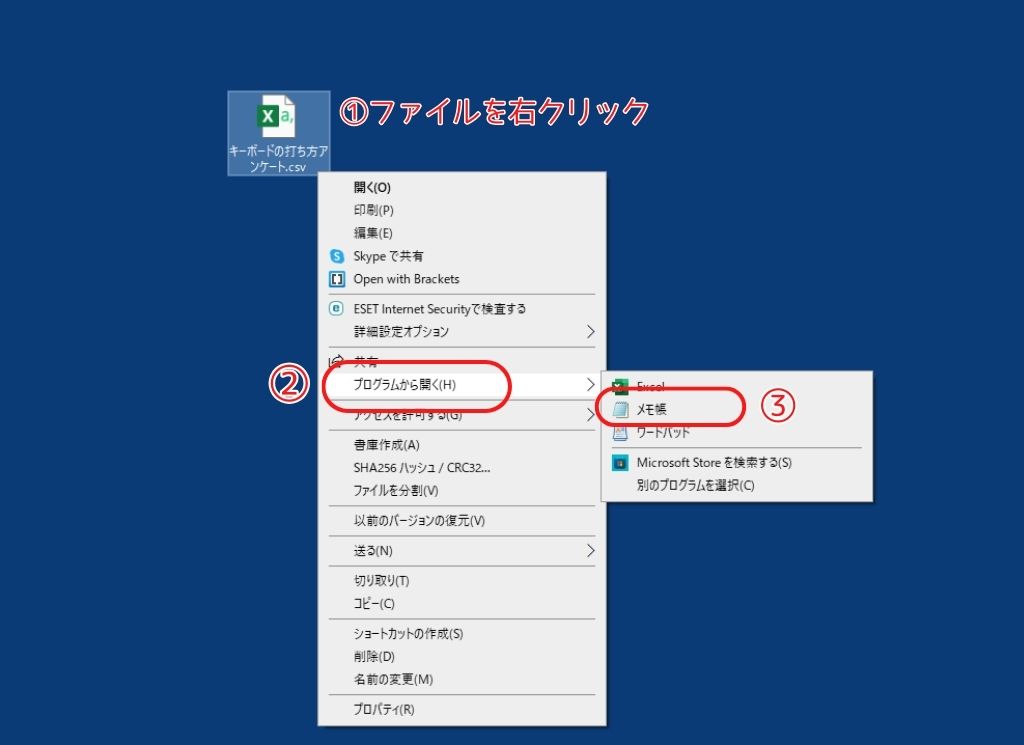Click the Notepad (メモ帳) icon in submenu

click(621, 409)
